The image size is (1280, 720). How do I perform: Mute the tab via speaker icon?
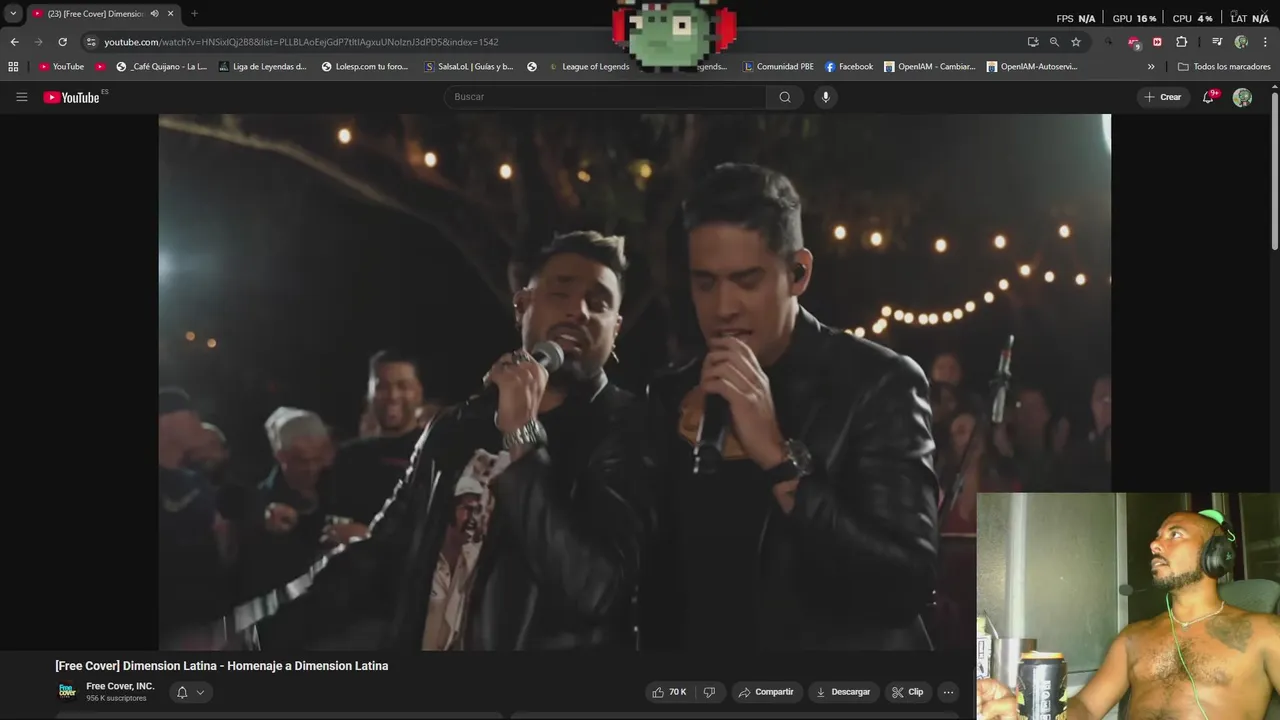click(154, 14)
